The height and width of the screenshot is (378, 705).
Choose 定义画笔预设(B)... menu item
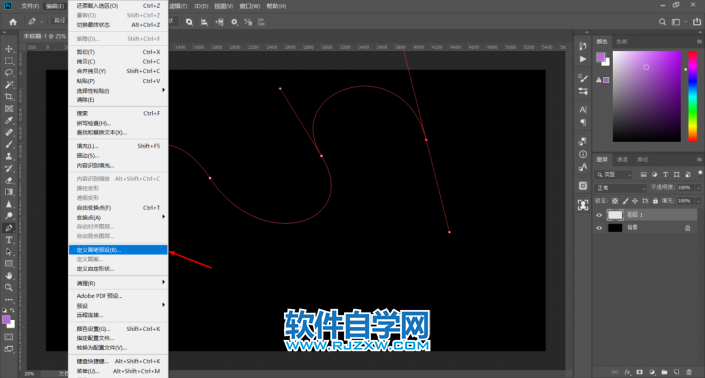pos(118,250)
